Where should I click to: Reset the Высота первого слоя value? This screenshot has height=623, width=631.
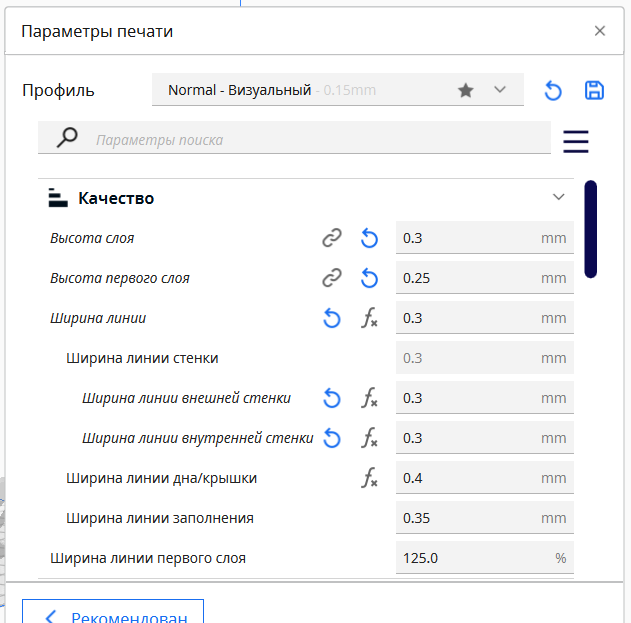[369, 278]
